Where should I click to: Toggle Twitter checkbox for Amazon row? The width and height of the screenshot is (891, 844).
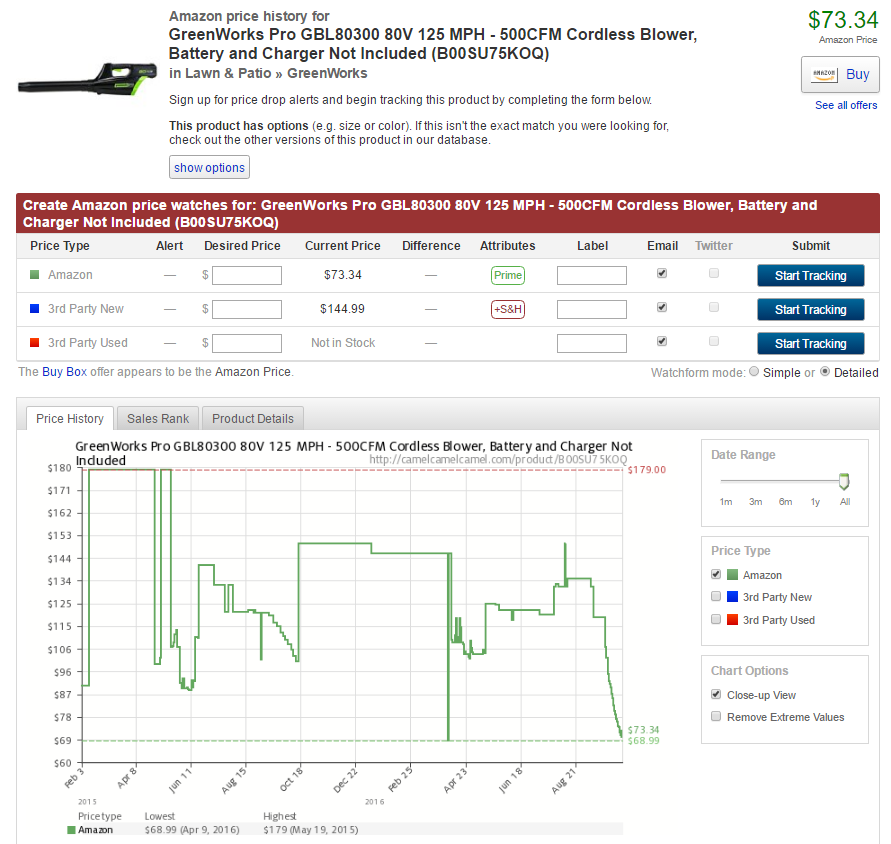[x=714, y=273]
